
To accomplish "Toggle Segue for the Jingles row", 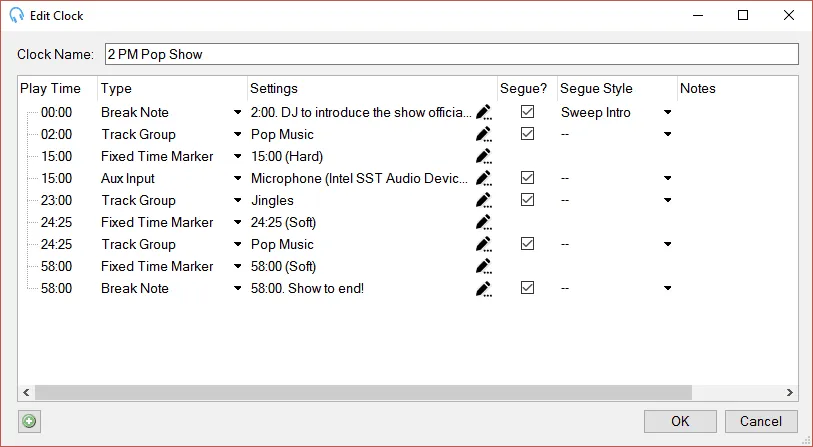I will (527, 200).
